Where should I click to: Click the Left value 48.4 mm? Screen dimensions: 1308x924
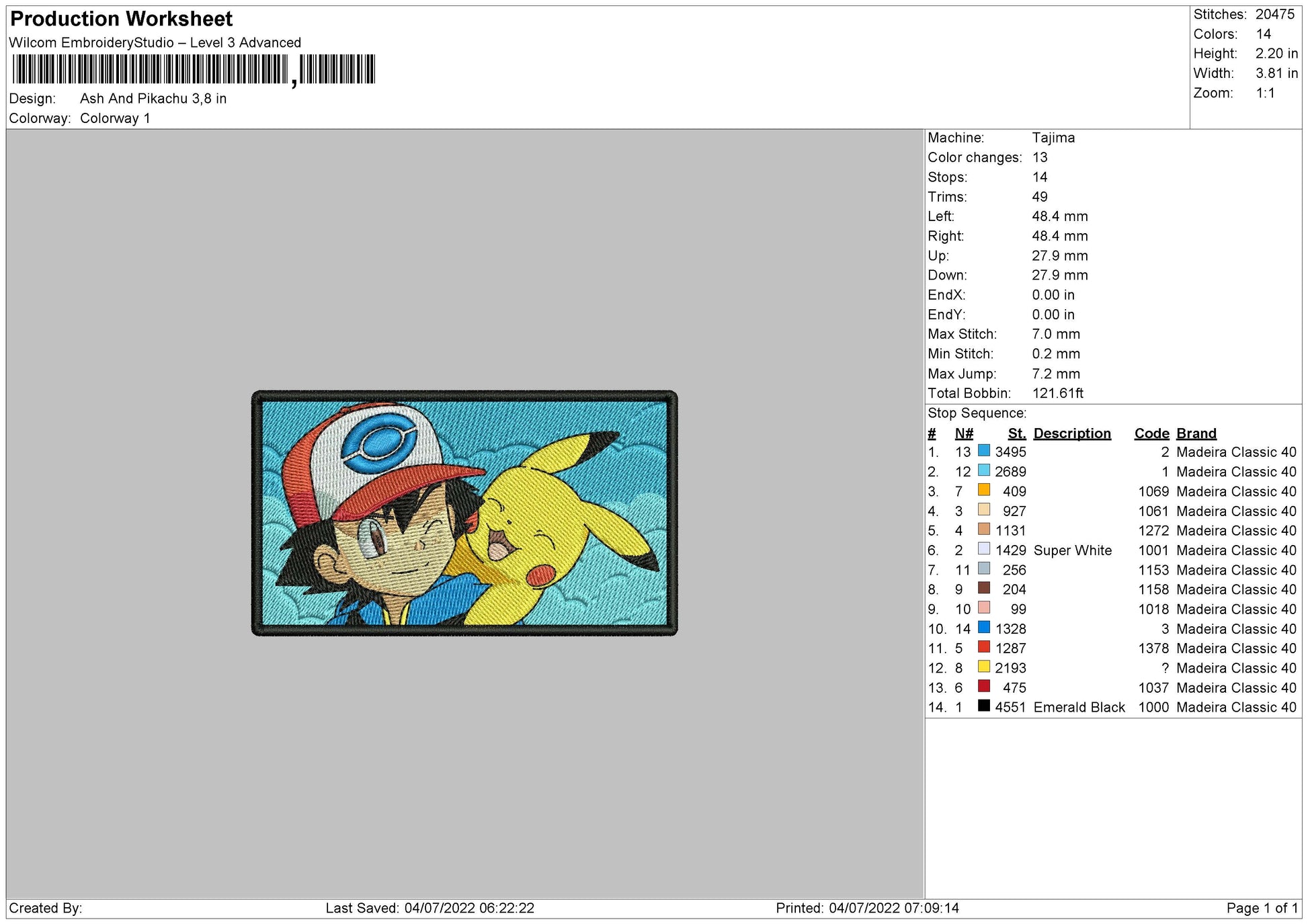[1060, 216]
